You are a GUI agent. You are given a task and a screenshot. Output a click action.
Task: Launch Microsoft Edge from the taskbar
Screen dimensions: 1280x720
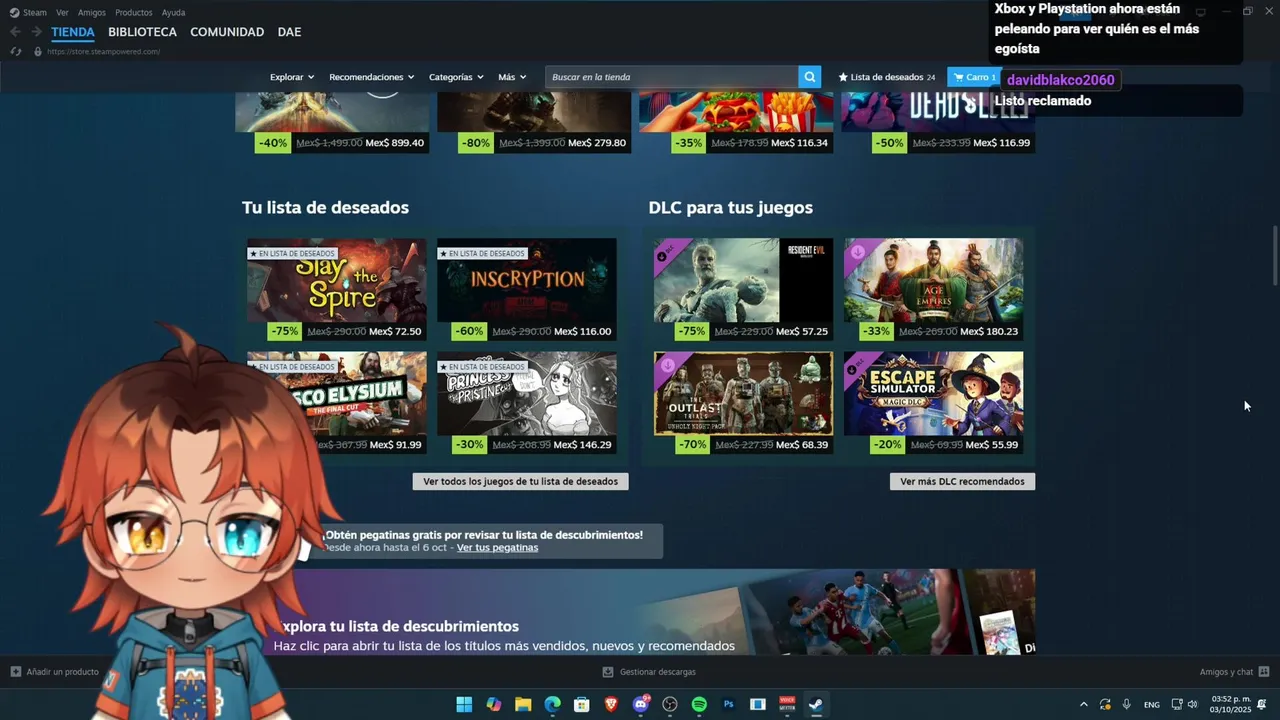point(552,704)
